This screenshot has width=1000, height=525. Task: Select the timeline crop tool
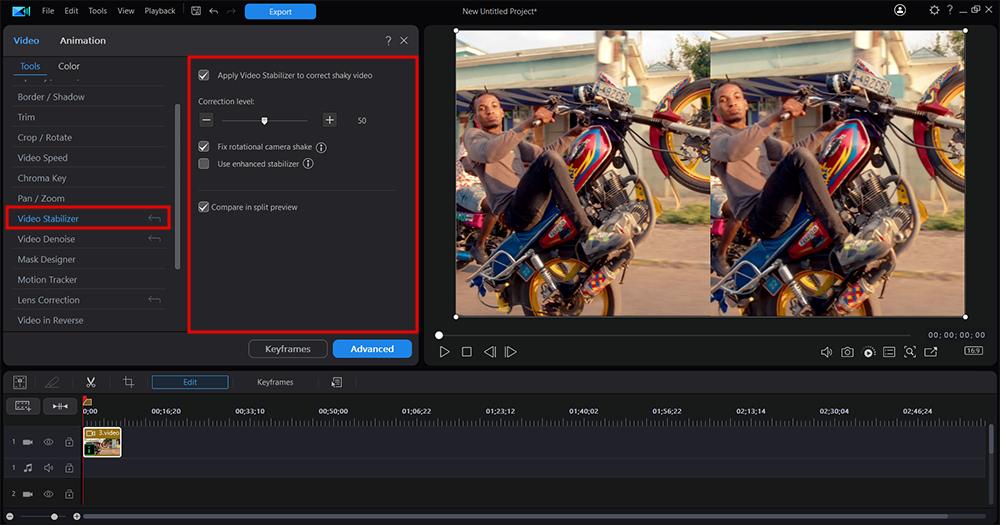pyautogui.click(x=128, y=382)
